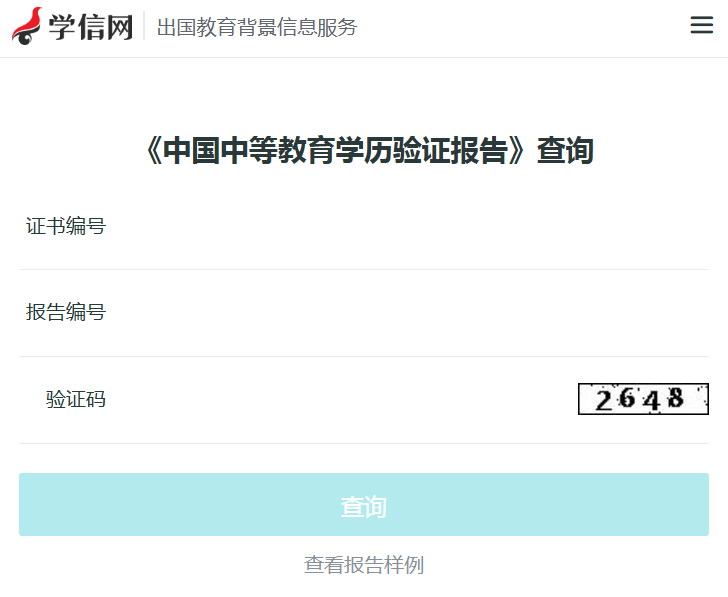
Task: Focus the 证书编号 input field
Action: click(x=400, y=226)
